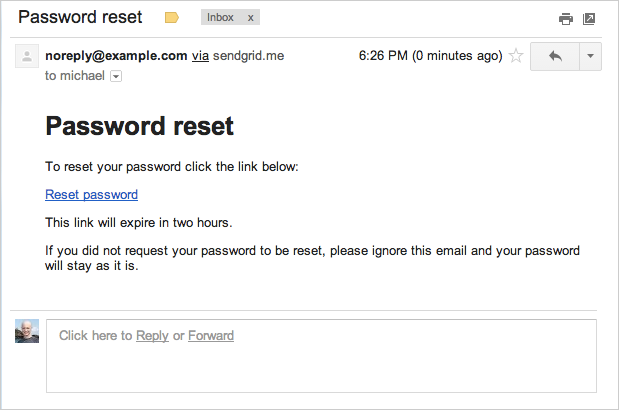
Task: Open the email in a new window
Action: 589,18
